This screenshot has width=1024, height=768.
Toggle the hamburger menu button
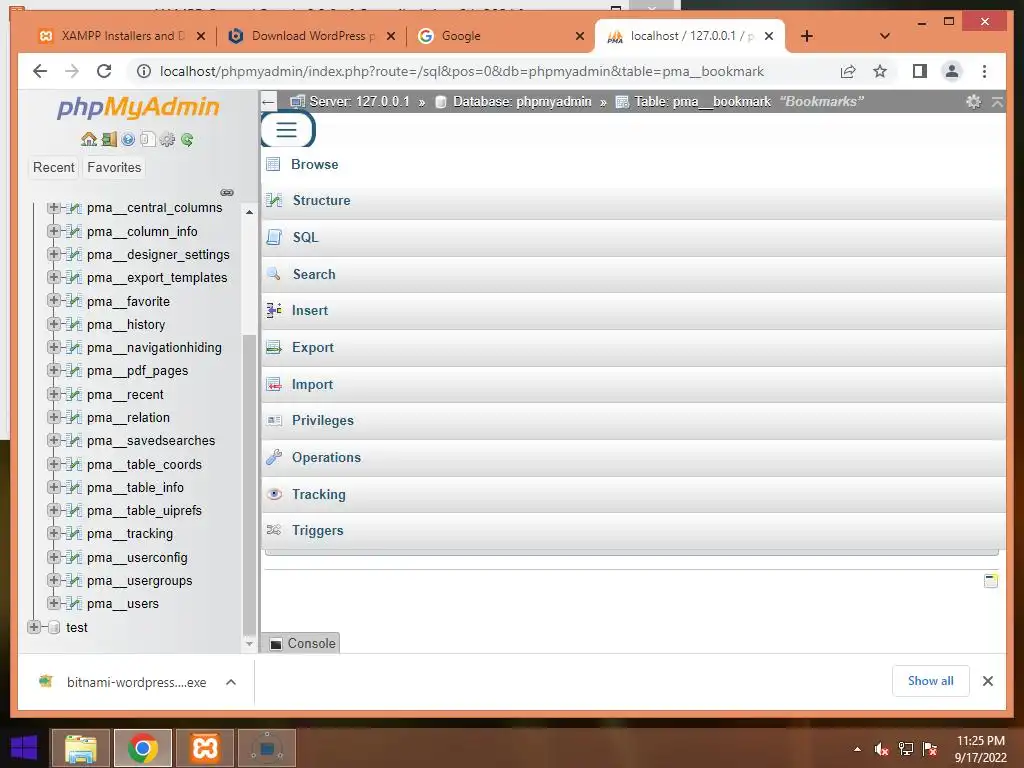[287, 129]
